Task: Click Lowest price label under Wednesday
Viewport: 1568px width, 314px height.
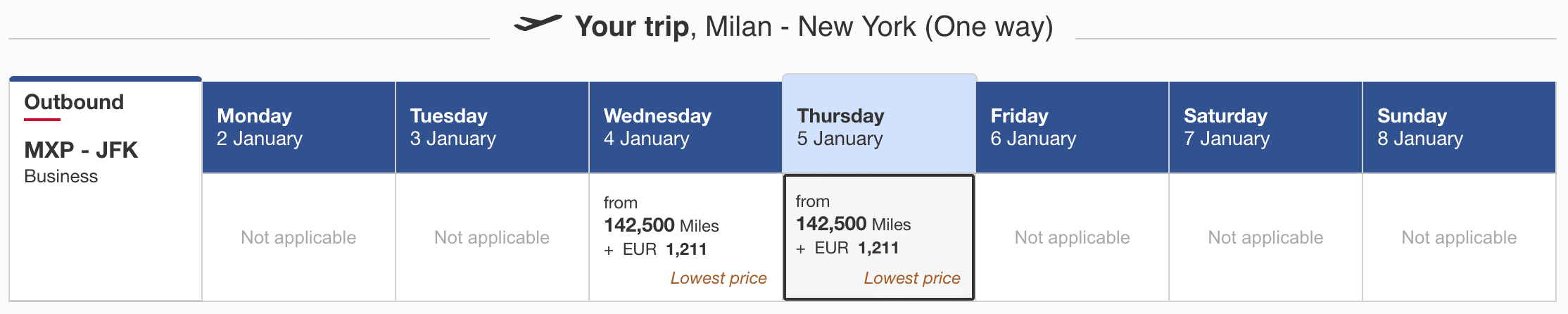Action: tap(719, 278)
